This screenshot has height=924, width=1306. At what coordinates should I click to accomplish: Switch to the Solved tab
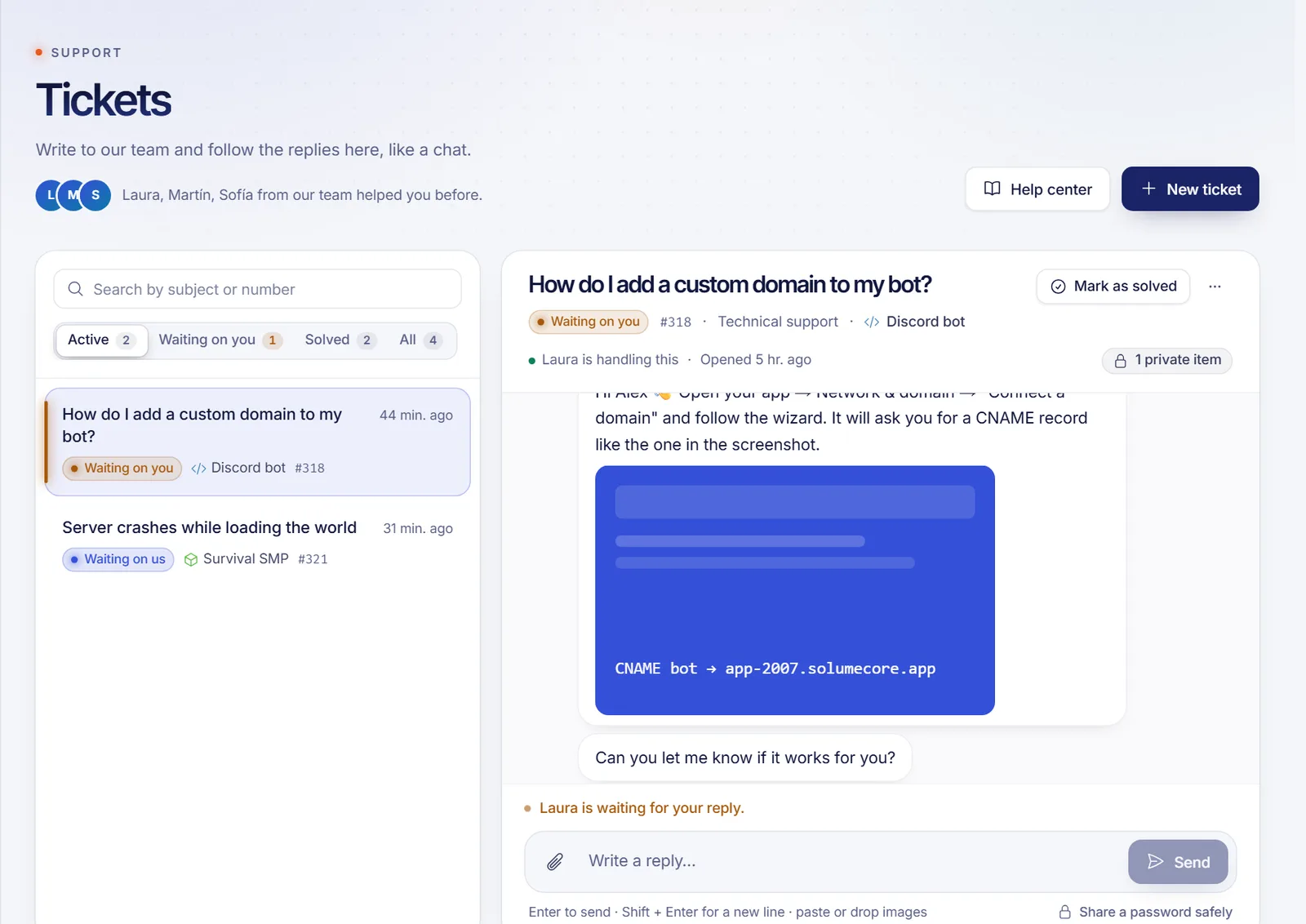(x=340, y=340)
